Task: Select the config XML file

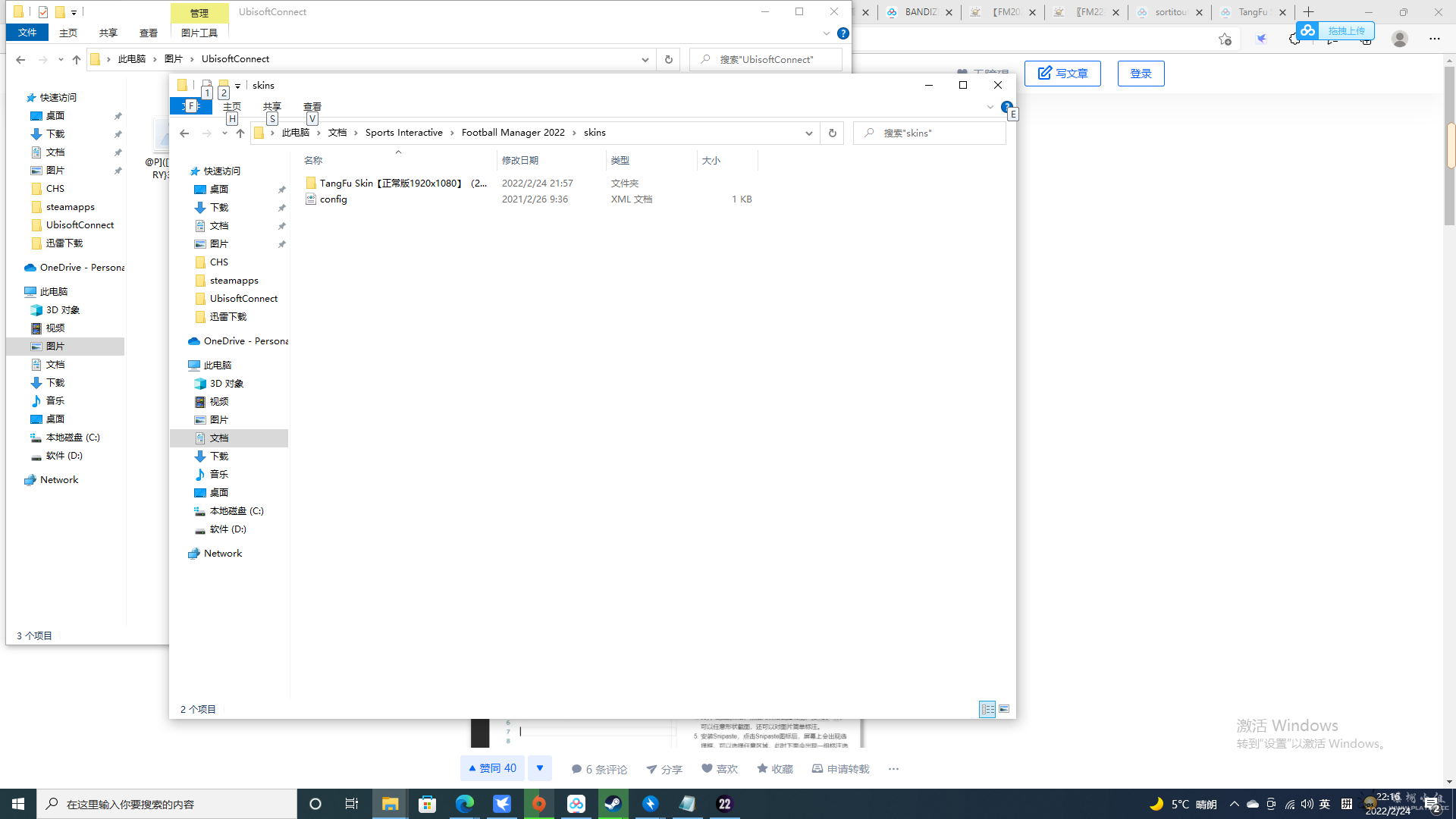Action: point(333,199)
